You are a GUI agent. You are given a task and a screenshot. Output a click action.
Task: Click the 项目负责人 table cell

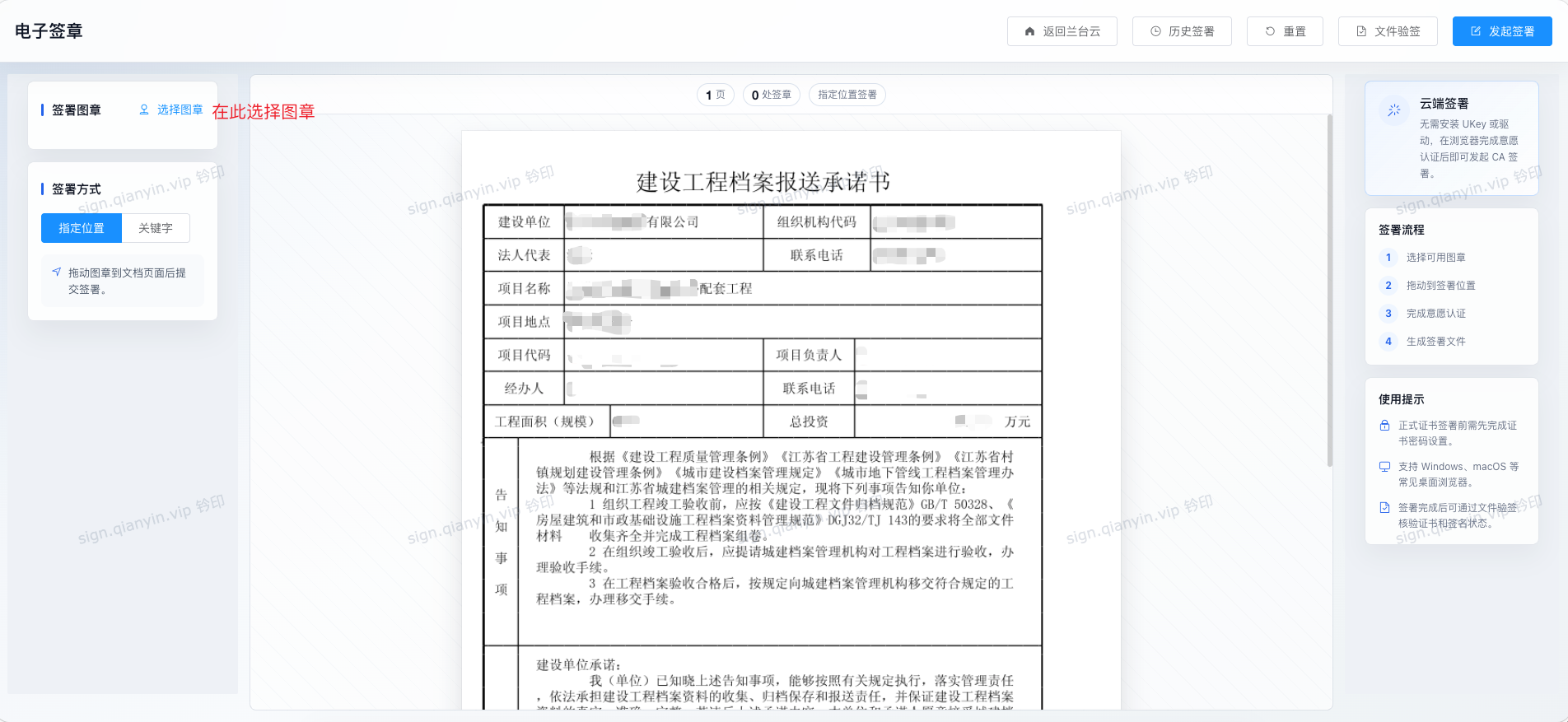tap(809, 355)
